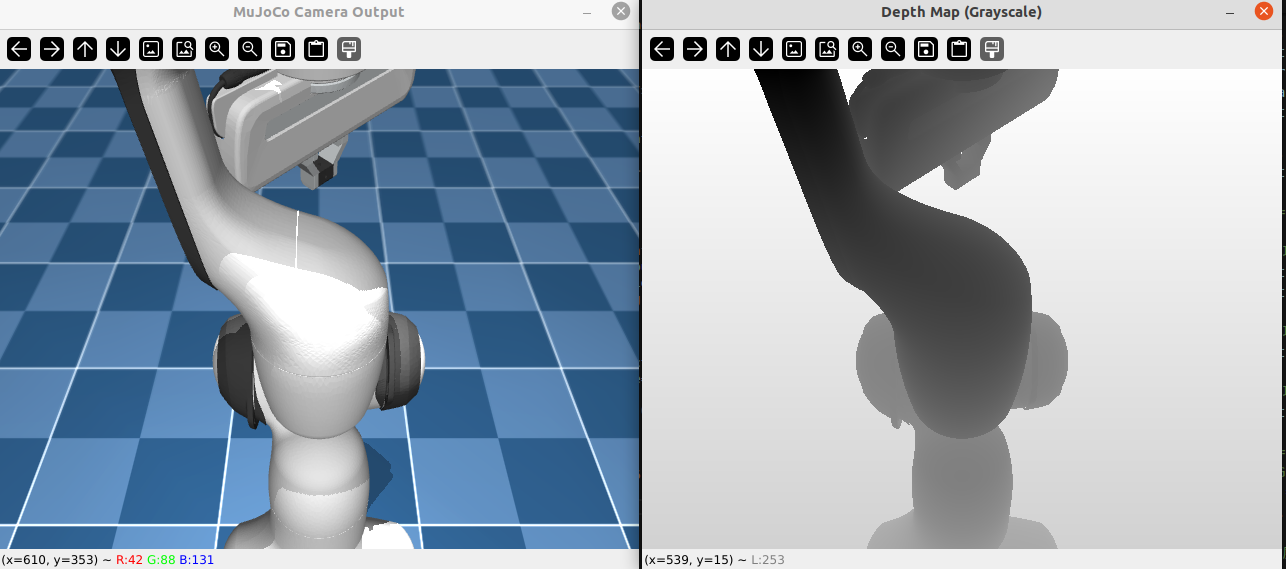1286x569 pixels.
Task: Zoom out on MuJoCo Camera Output image
Action: (x=250, y=48)
